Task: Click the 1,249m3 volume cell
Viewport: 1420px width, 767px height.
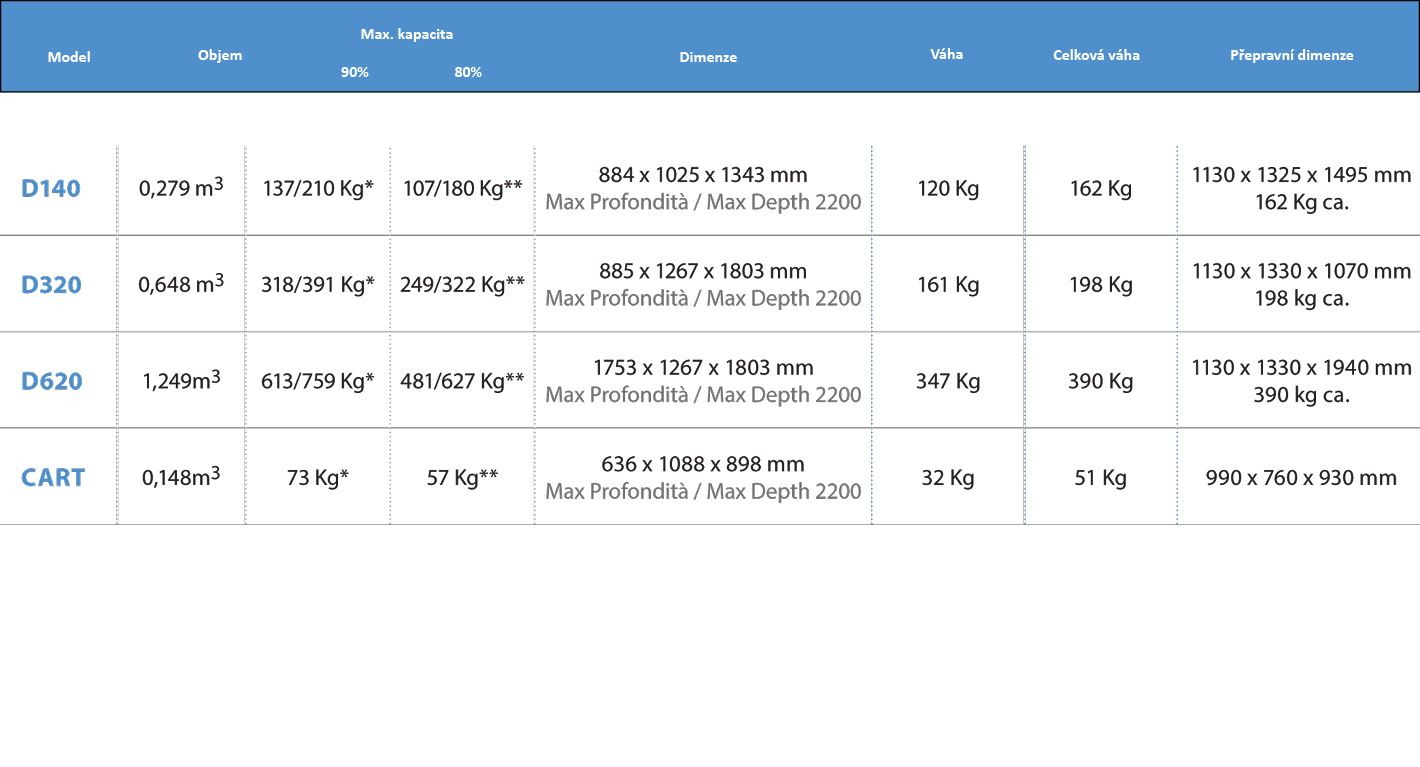Action: [x=181, y=380]
